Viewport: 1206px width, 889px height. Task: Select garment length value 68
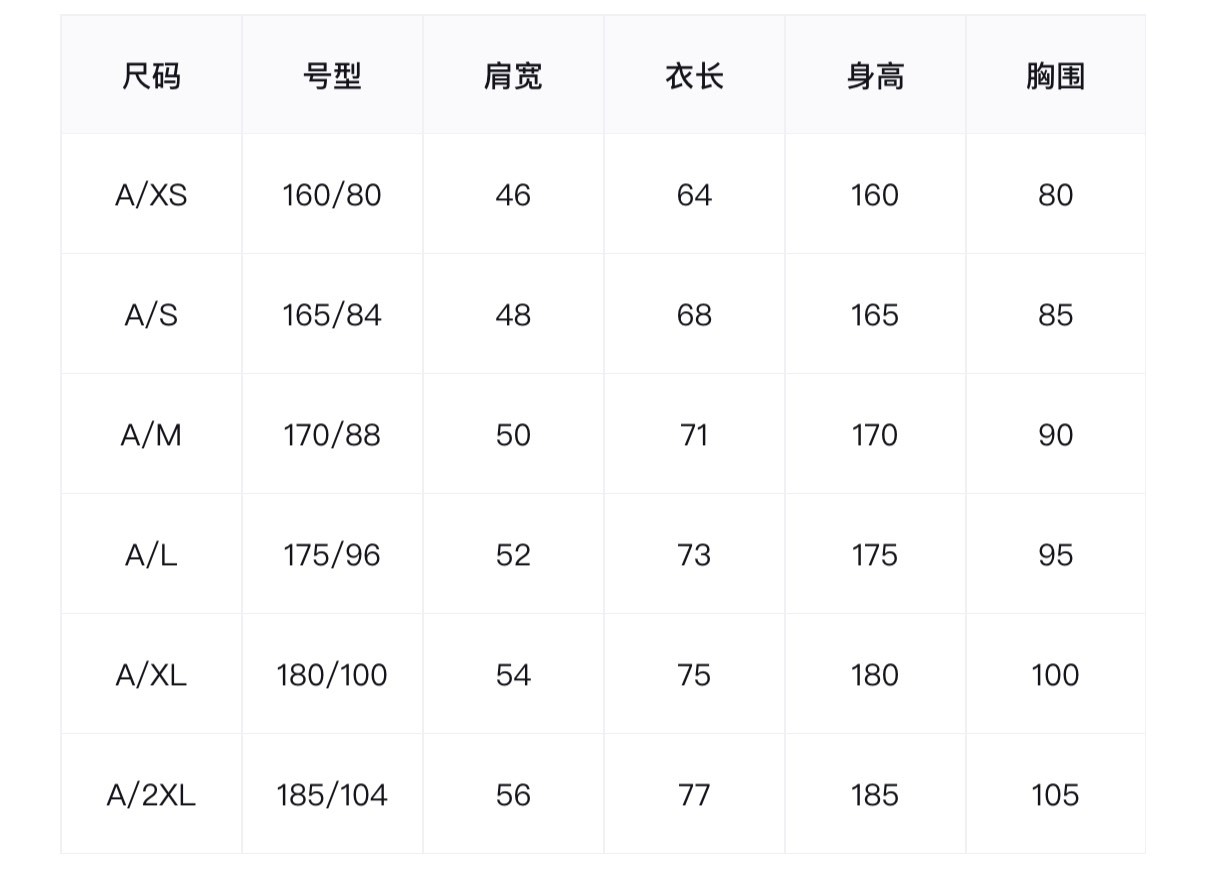(x=694, y=315)
